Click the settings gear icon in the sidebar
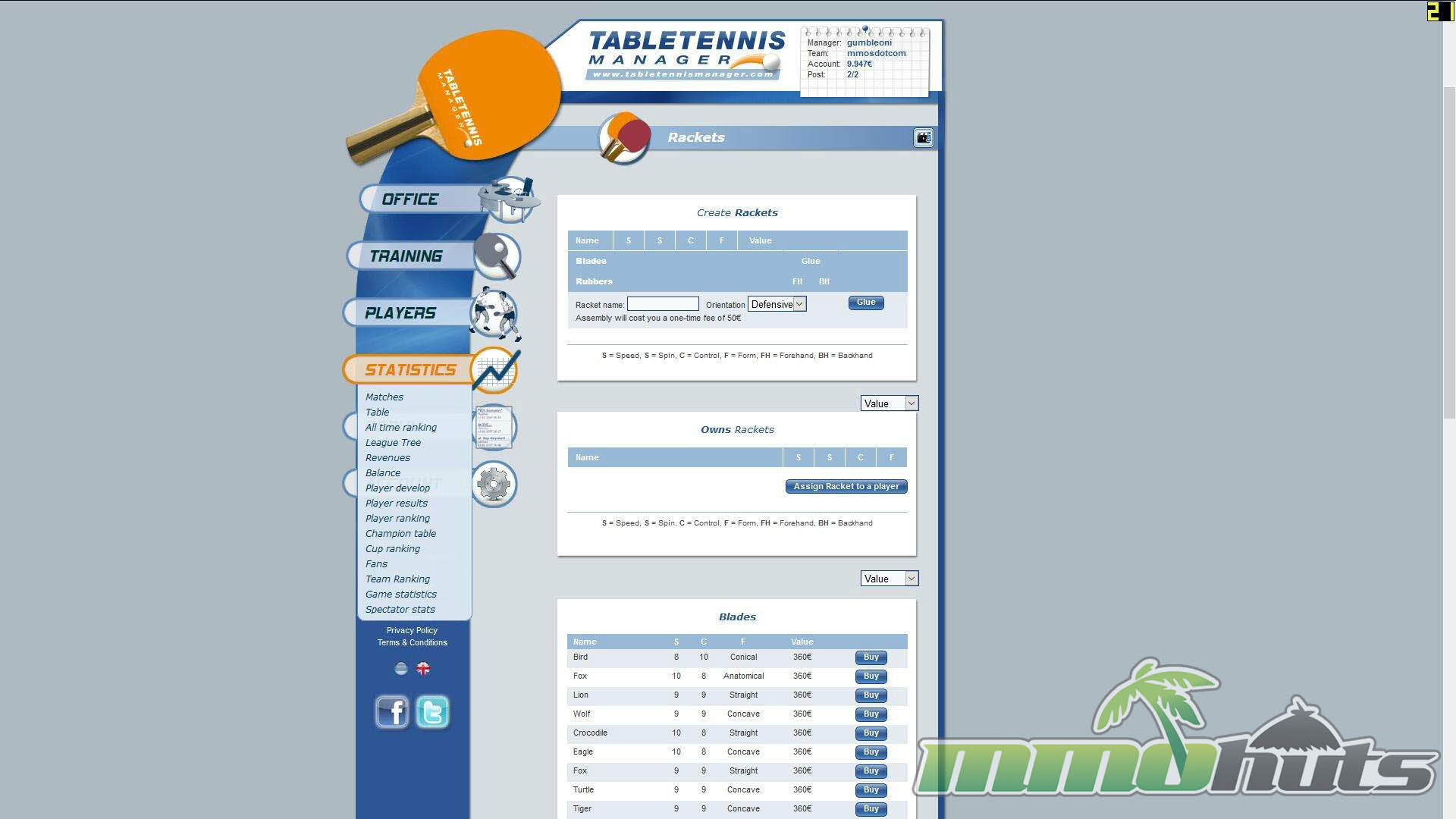Viewport: 1456px width, 819px height. (494, 484)
